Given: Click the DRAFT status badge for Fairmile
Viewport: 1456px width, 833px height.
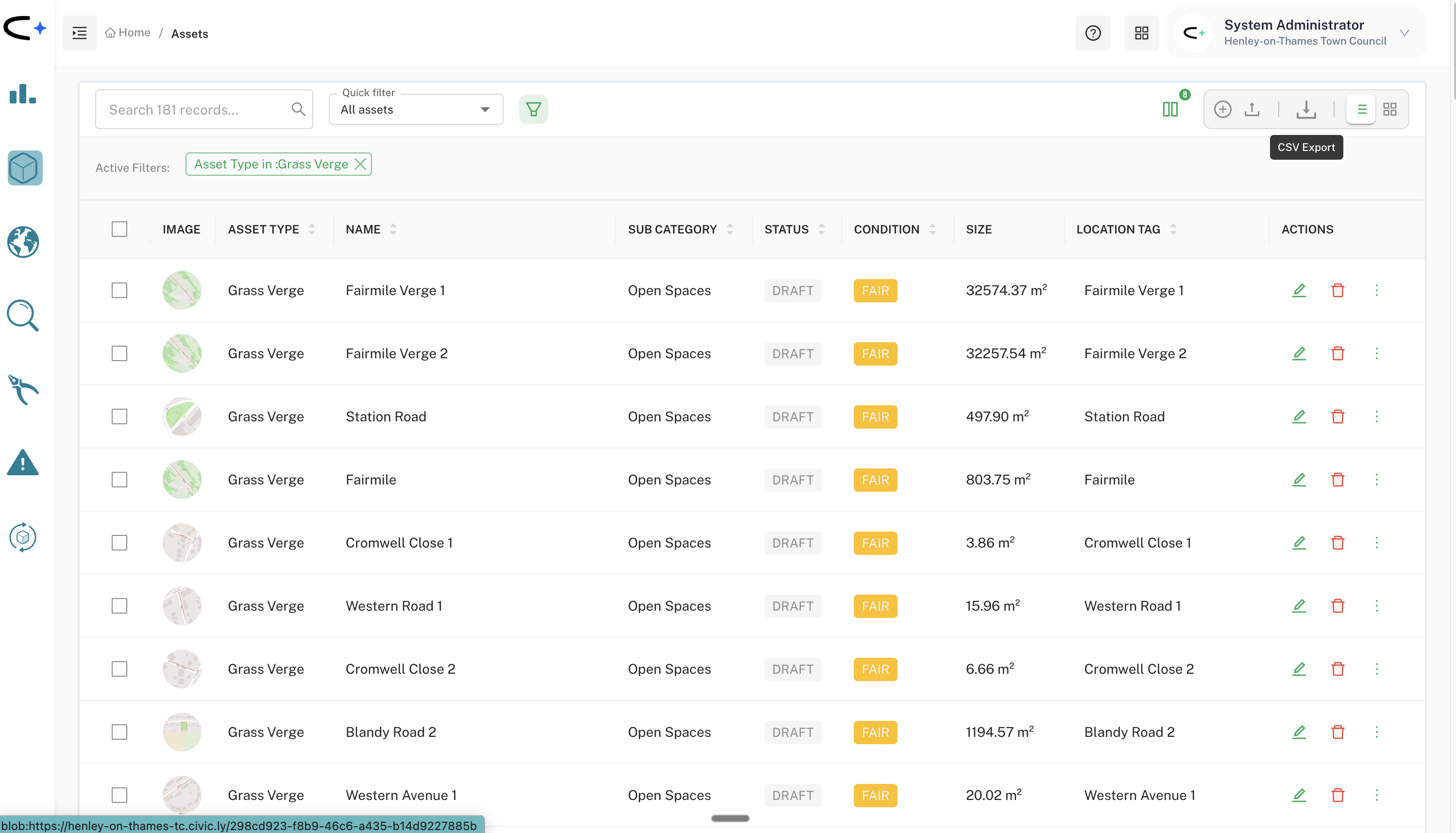Looking at the screenshot, I should tap(793, 480).
